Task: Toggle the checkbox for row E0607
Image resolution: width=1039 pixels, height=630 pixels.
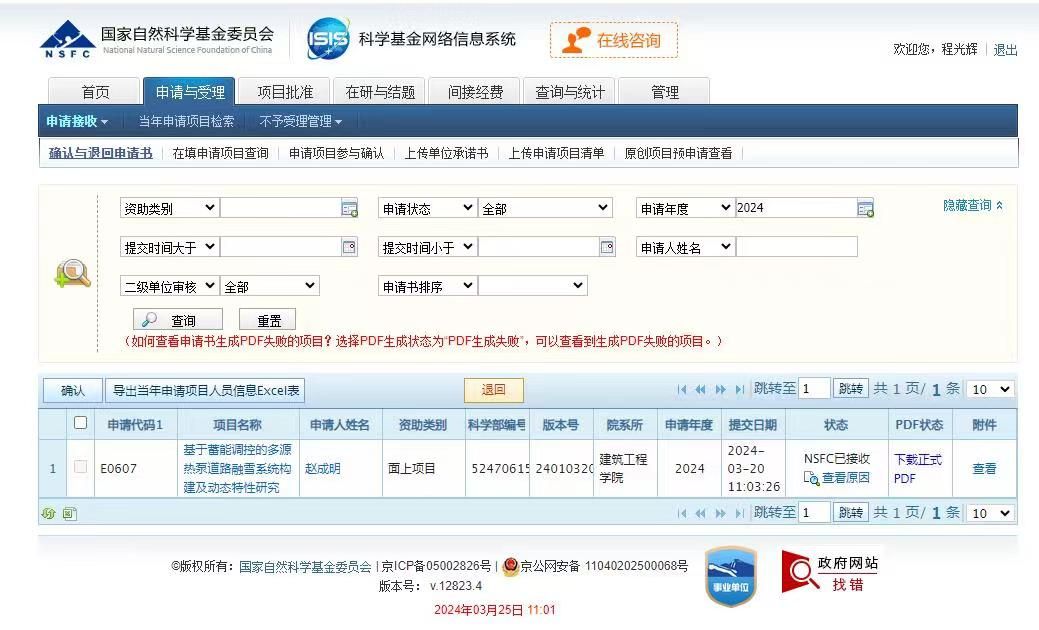Action: point(81,466)
